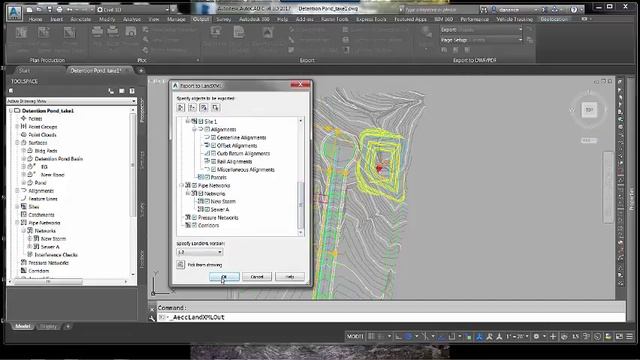Click the ortho mode icon in status bar
640x360 pixels.
point(398,336)
